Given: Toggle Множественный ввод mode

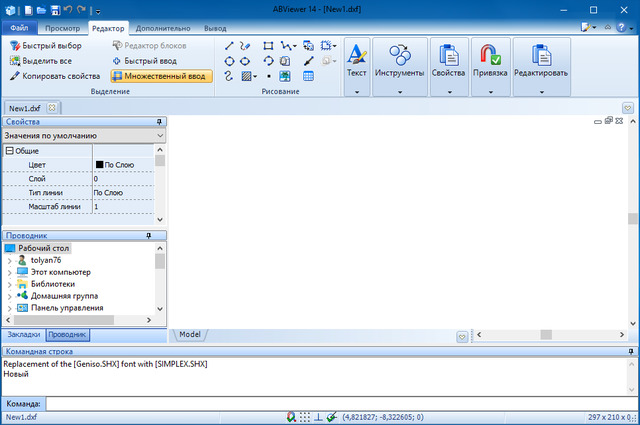Looking at the screenshot, I should click(161, 75).
